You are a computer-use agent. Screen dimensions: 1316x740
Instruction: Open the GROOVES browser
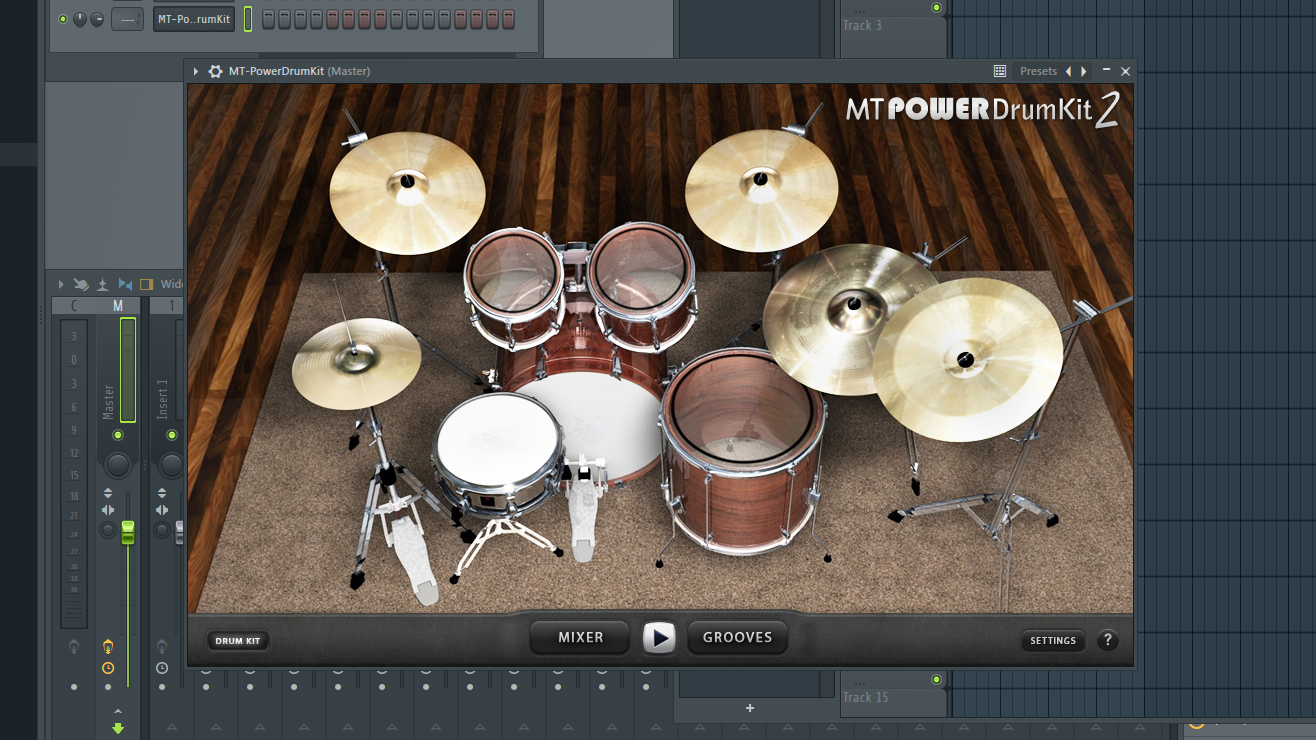click(x=737, y=638)
